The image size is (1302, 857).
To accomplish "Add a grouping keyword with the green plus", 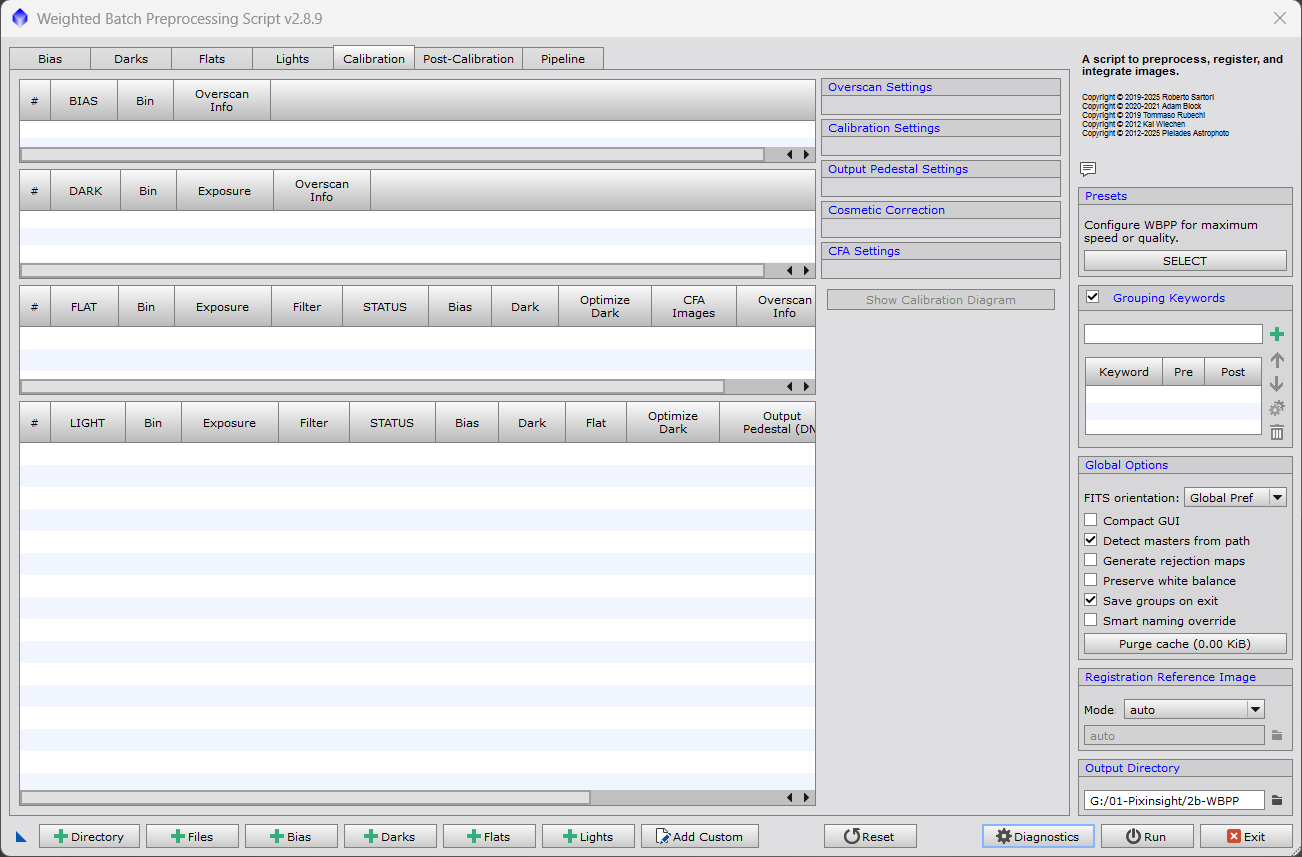I will 1277,334.
